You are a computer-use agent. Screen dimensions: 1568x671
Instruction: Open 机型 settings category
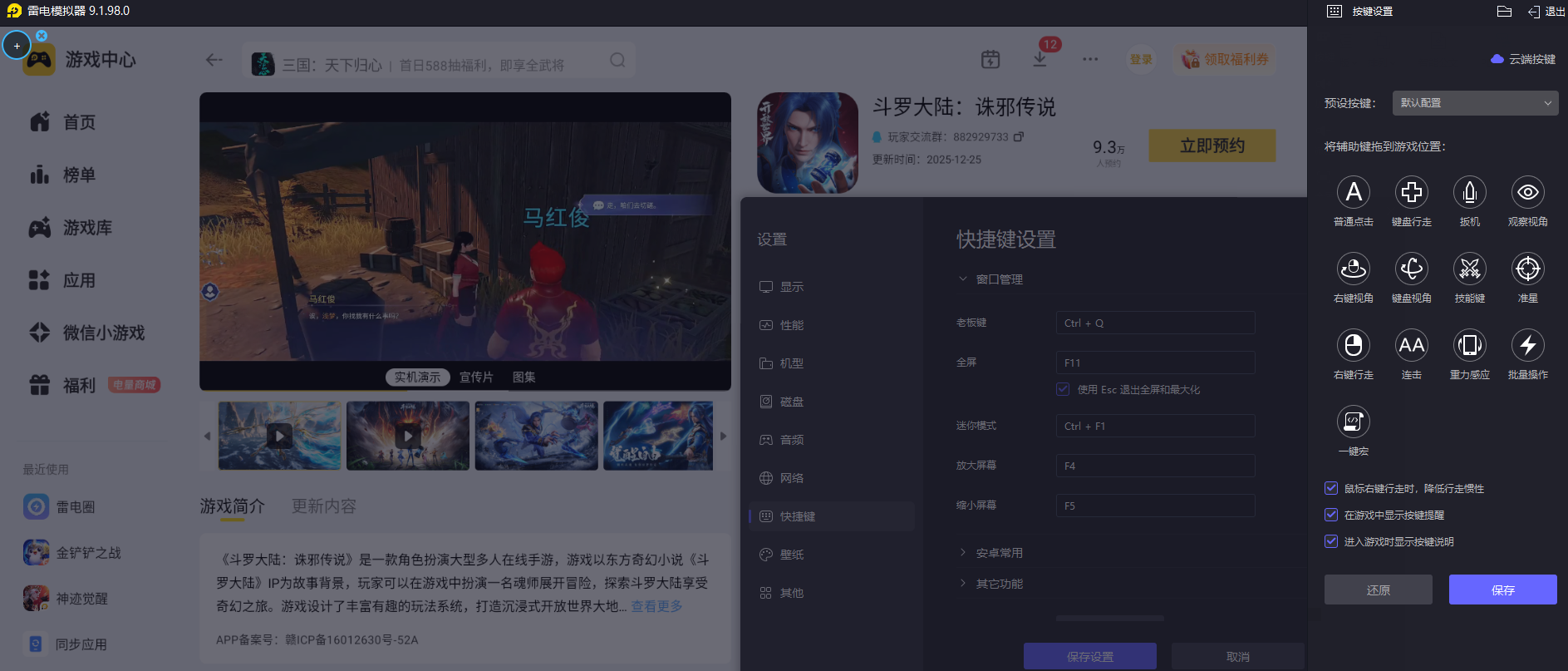point(831,363)
